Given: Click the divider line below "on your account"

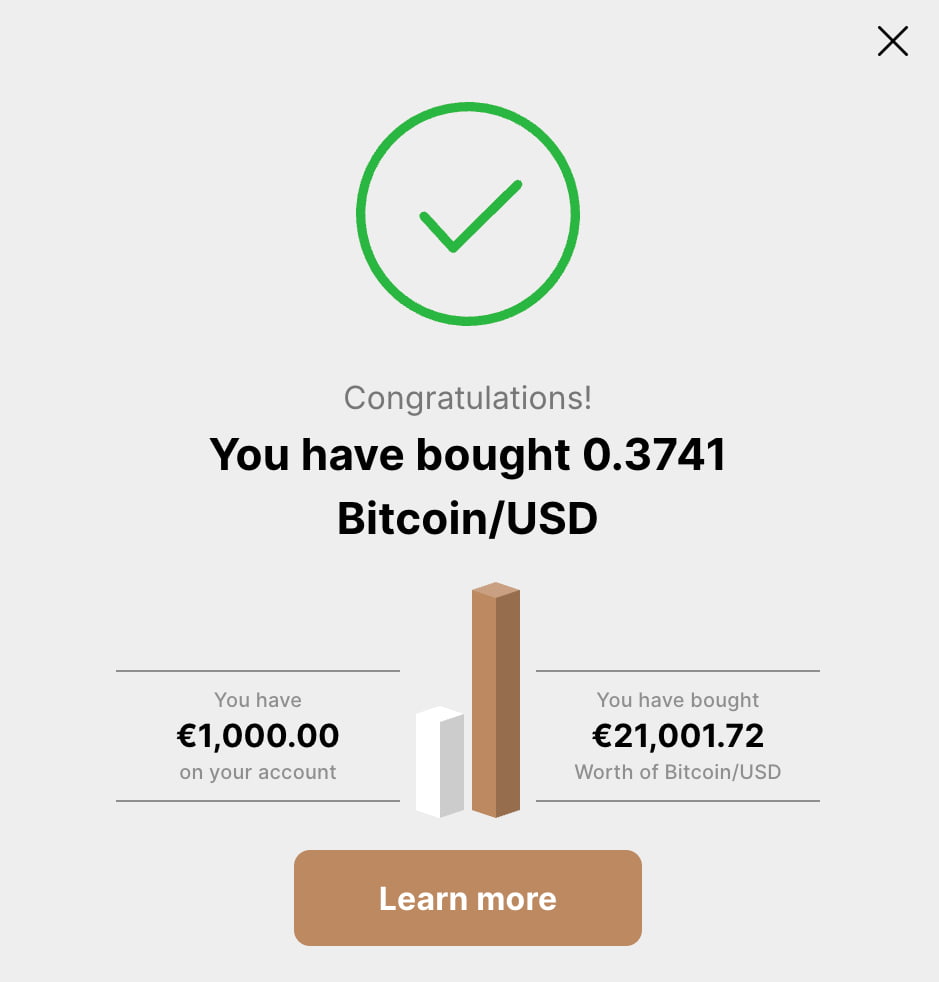Looking at the screenshot, I should coord(258,801).
